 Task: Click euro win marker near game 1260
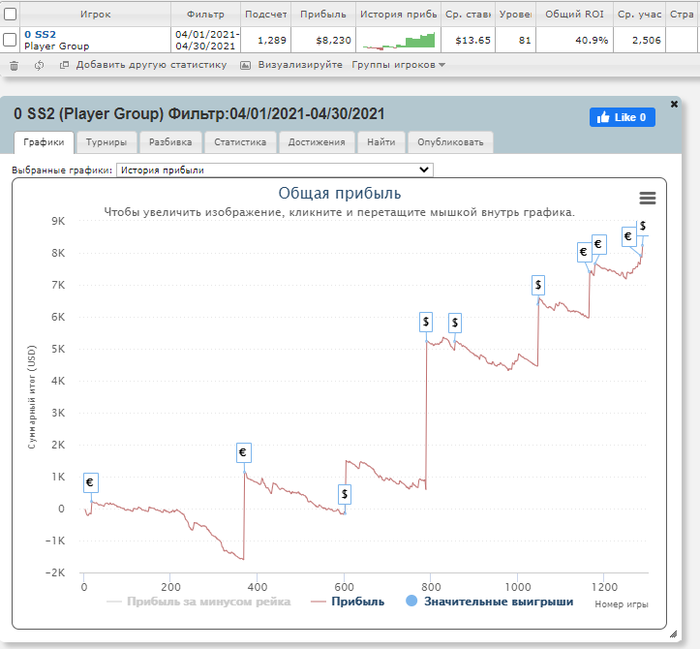click(629, 236)
